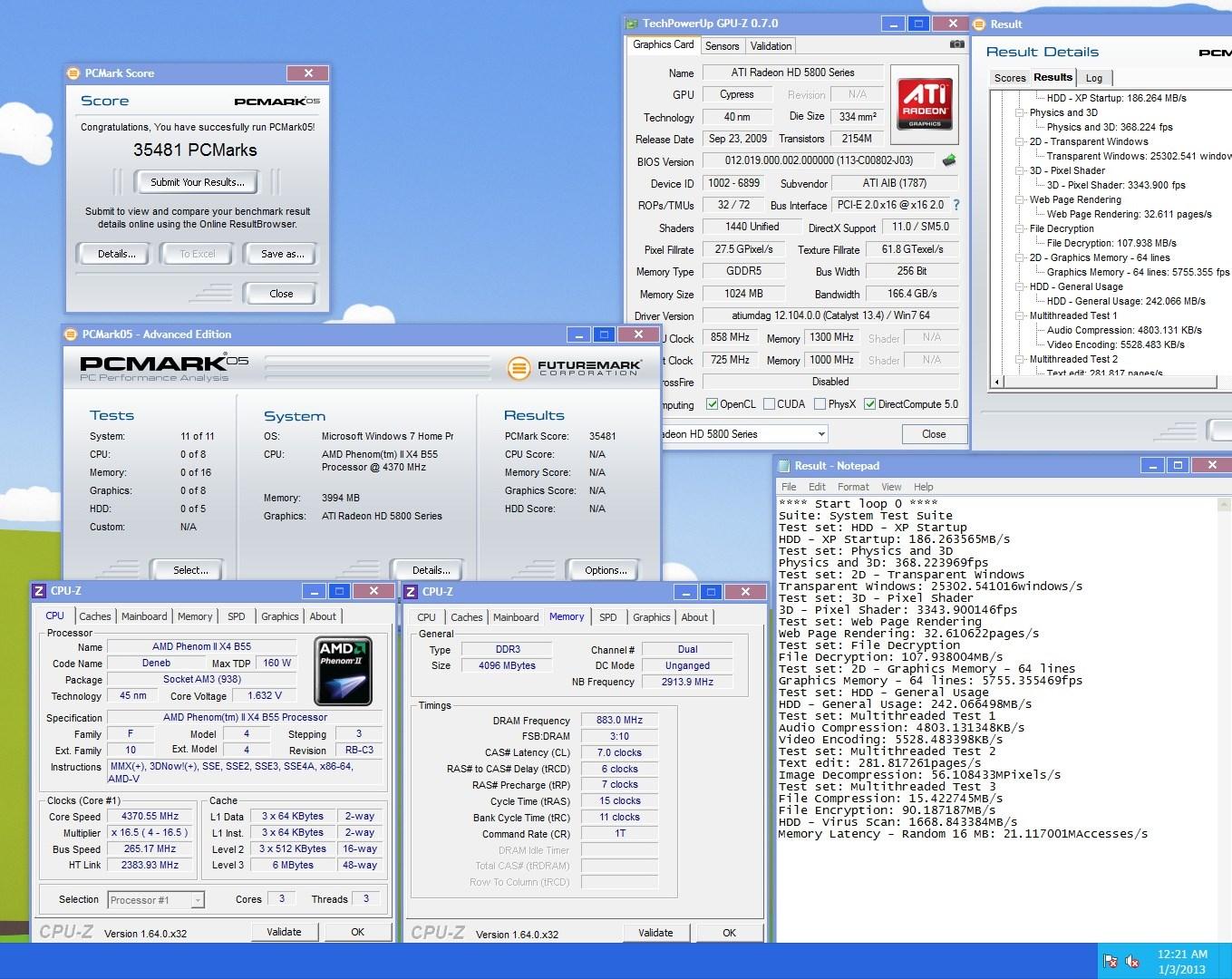
Task: Select SPD tab in right CPU-Z window
Action: point(608,617)
